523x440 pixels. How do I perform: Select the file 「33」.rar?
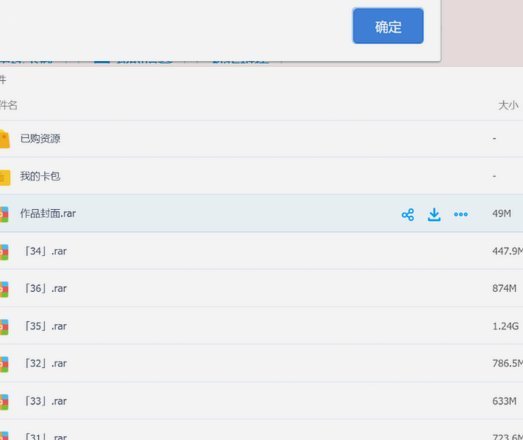pyautogui.click(x=45, y=401)
